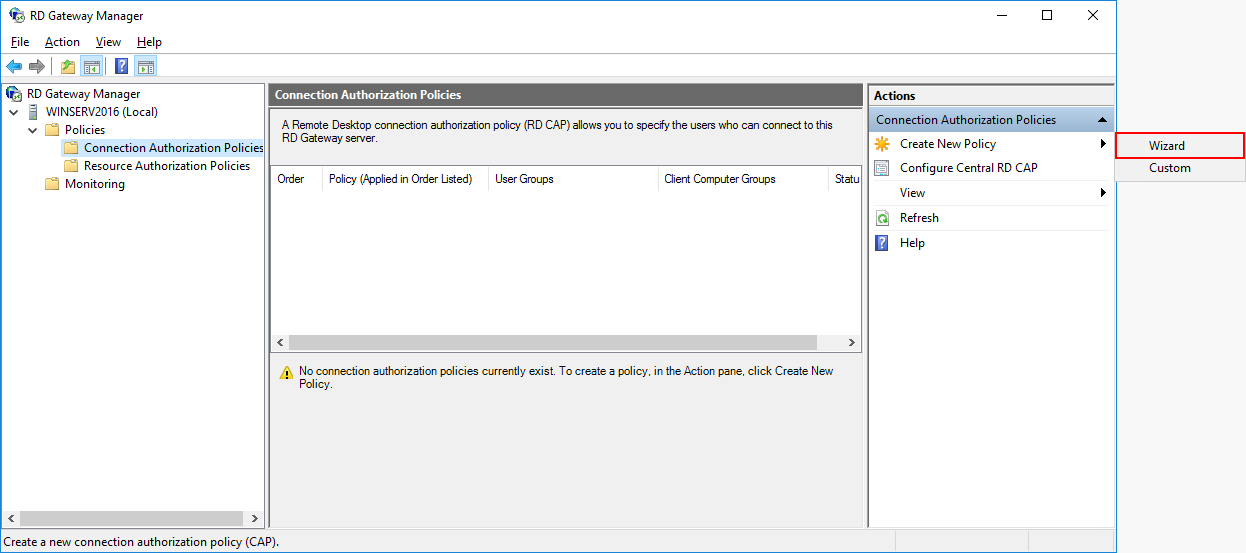Toggle the Show/Hide Console Tree button
The height and width of the screenshot is (553, 1246).
pos(92,67)
